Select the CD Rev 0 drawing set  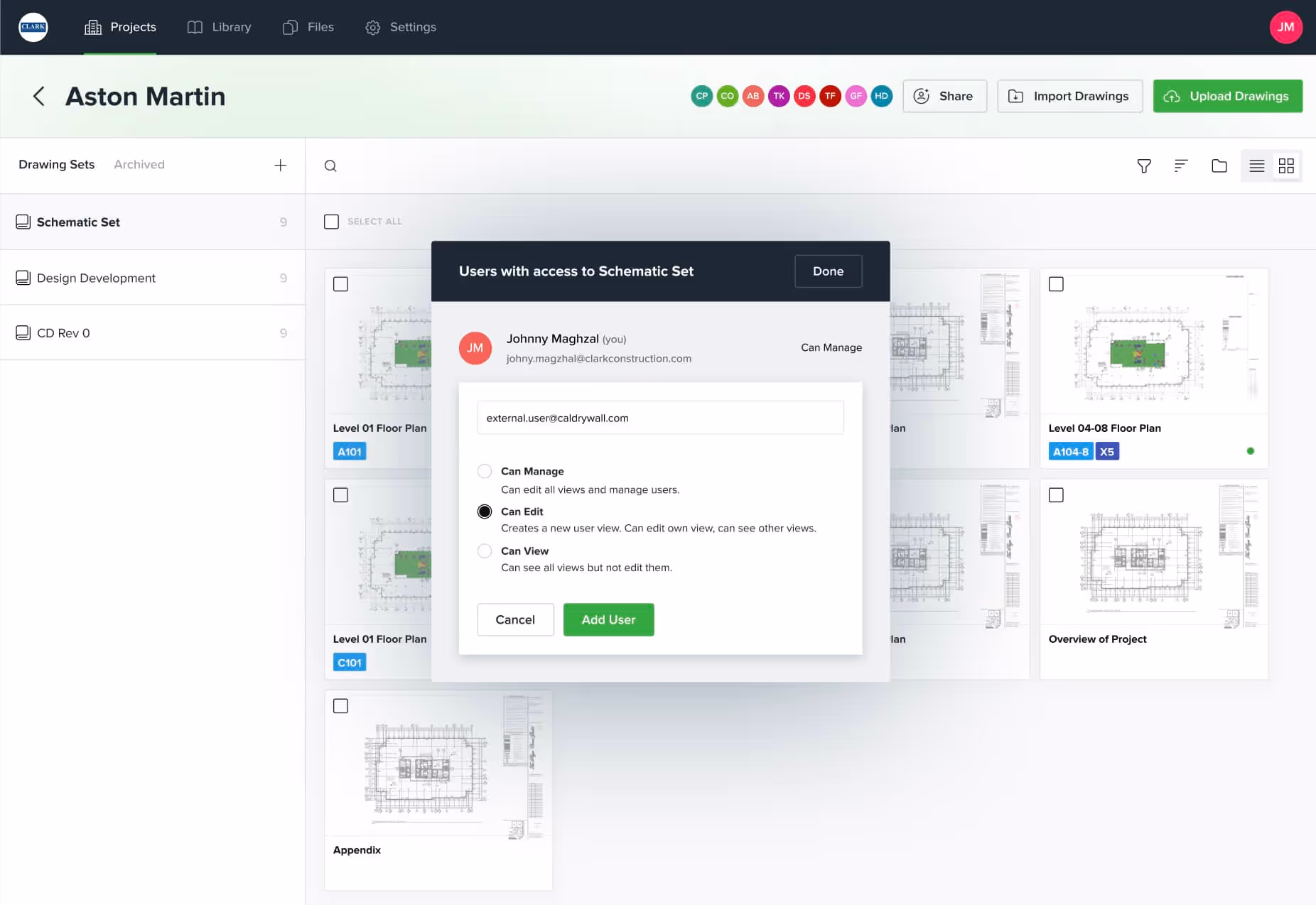[152, 332]
